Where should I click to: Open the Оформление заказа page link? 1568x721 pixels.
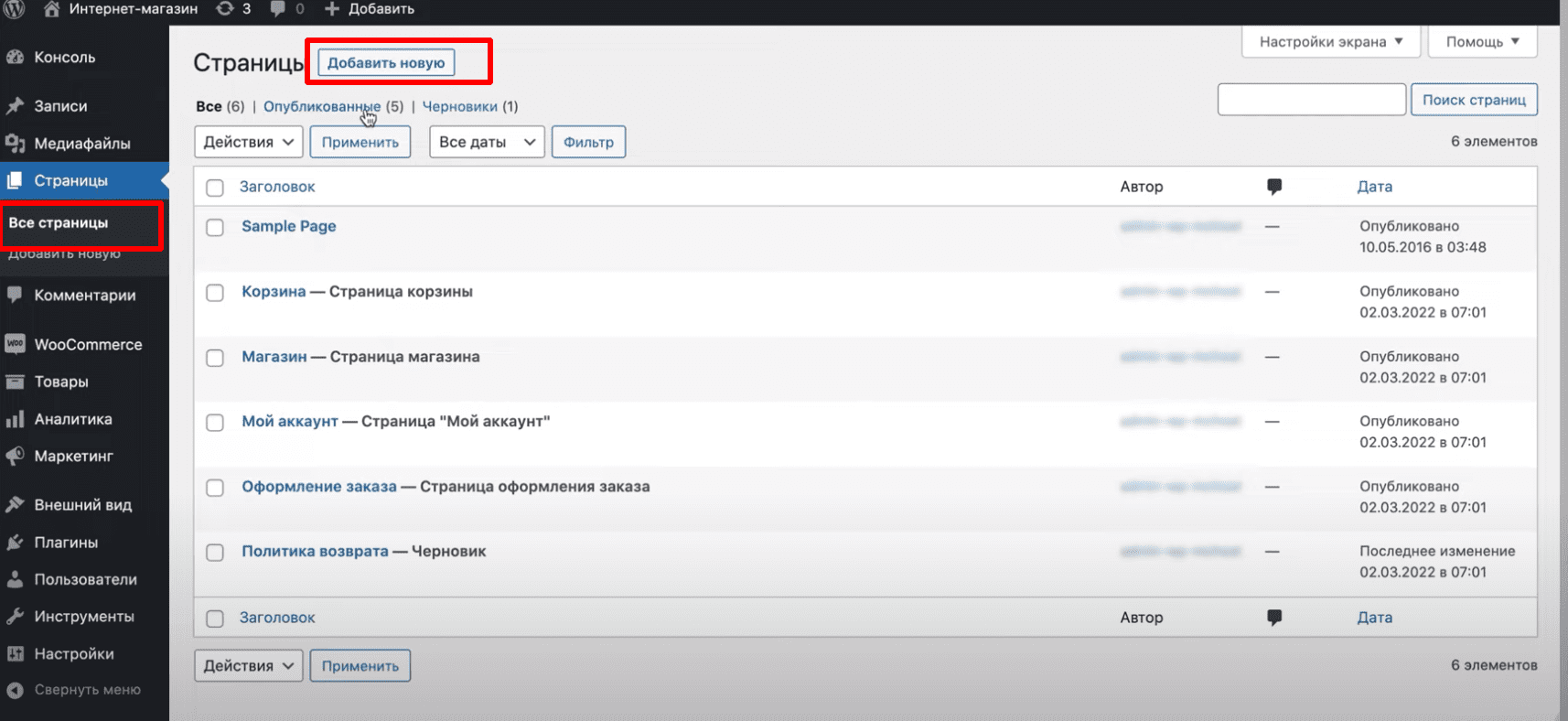319,486
